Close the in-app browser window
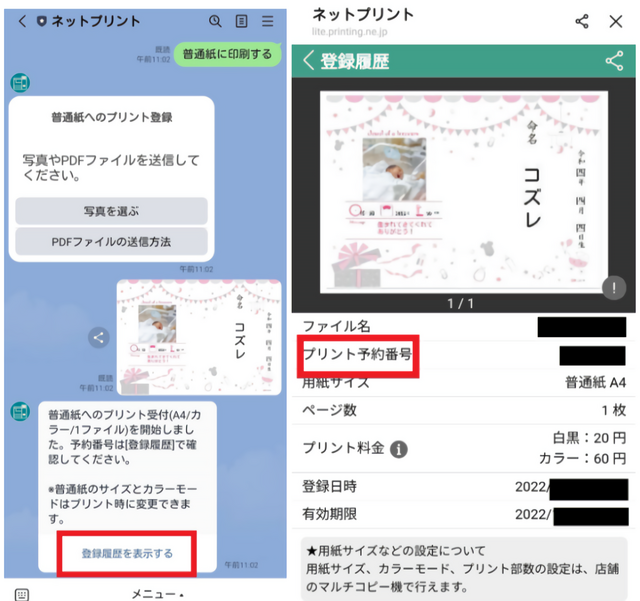Viewport: 640px width, 601px height. [x=615, y=21]
